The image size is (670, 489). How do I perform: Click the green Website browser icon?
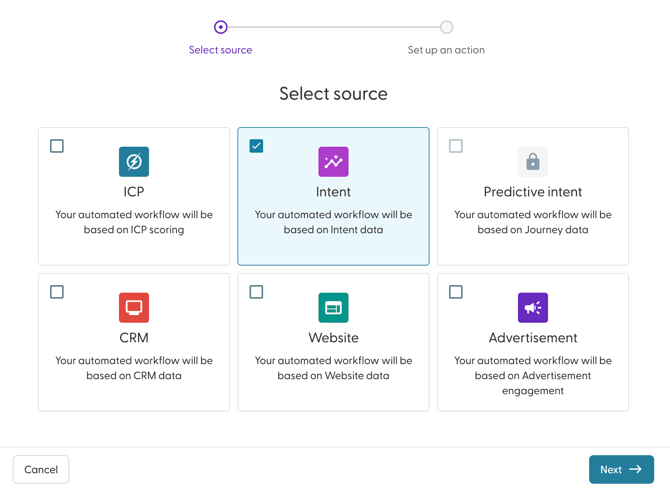coord(333,307)
